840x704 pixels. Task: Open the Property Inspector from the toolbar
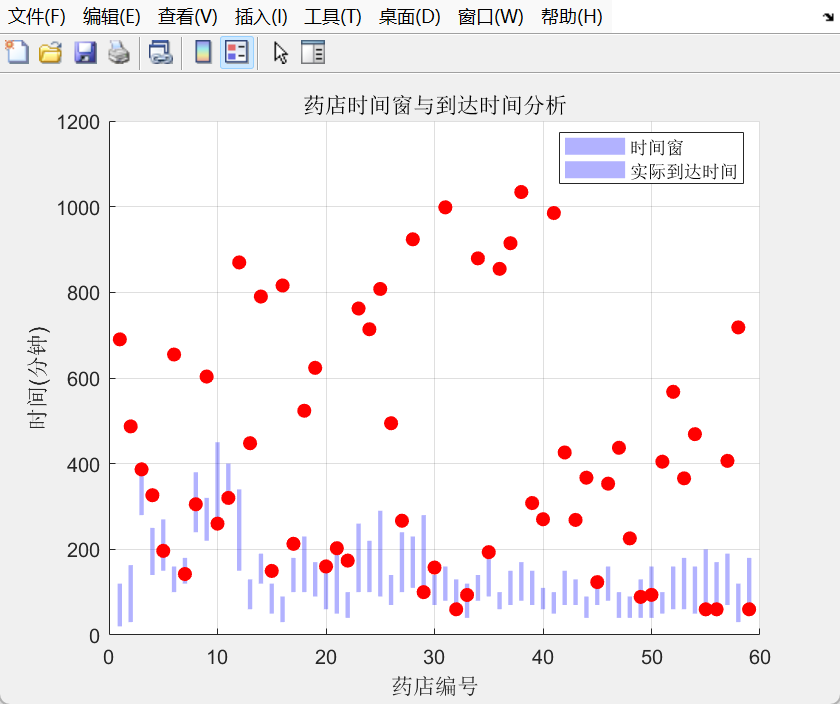313,53
